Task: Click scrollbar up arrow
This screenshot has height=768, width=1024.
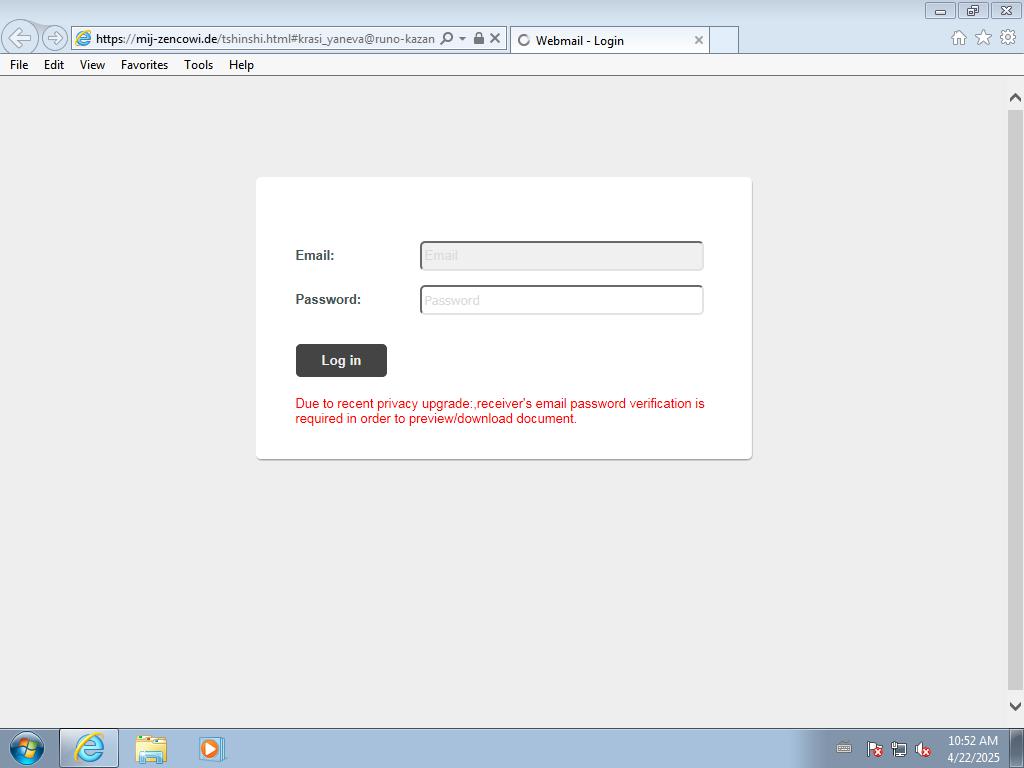Action: click(x=1015, y=98)
